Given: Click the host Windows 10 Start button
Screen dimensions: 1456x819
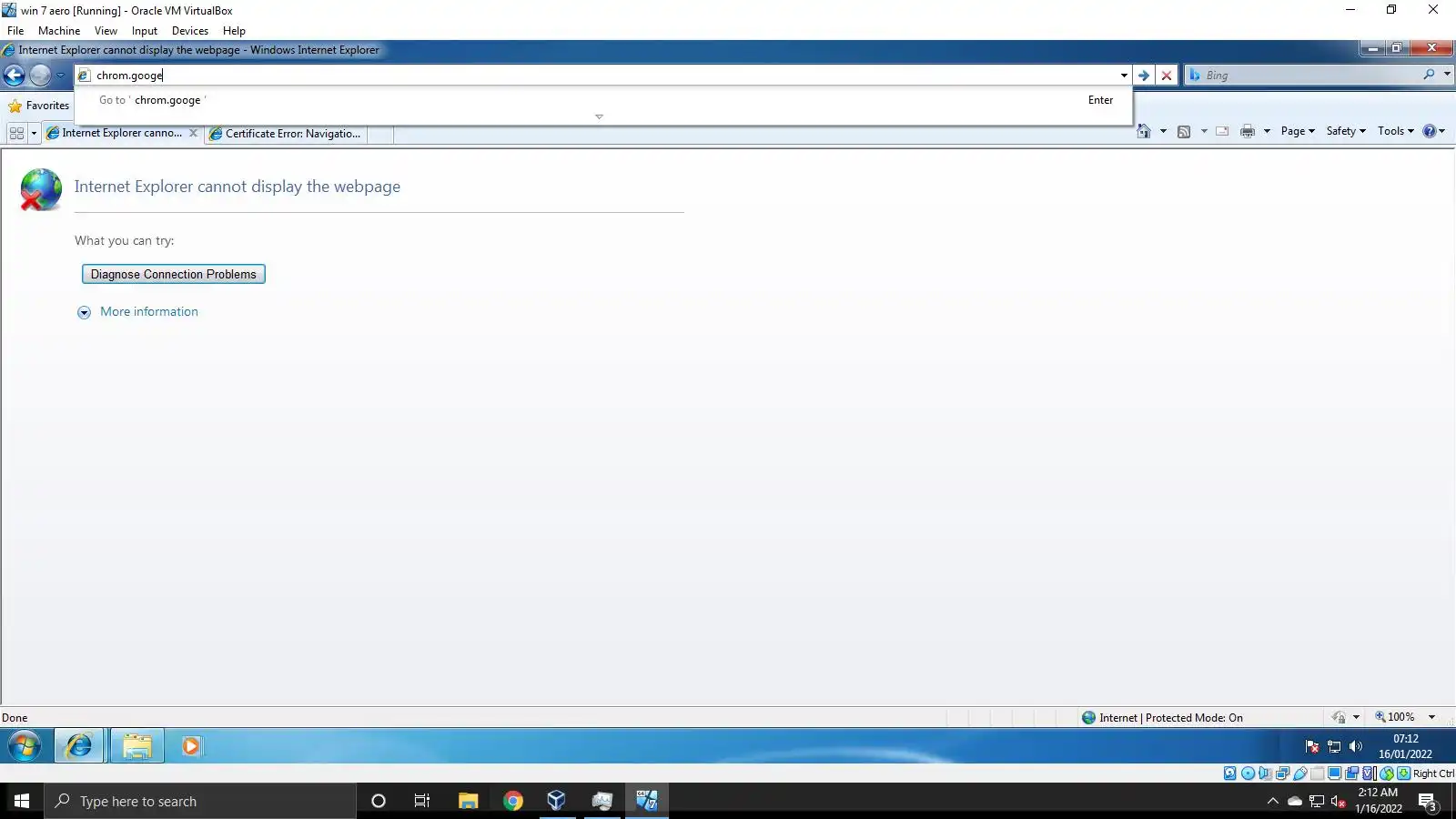Looking at the screenshot, I should click(x=22, y=801).
